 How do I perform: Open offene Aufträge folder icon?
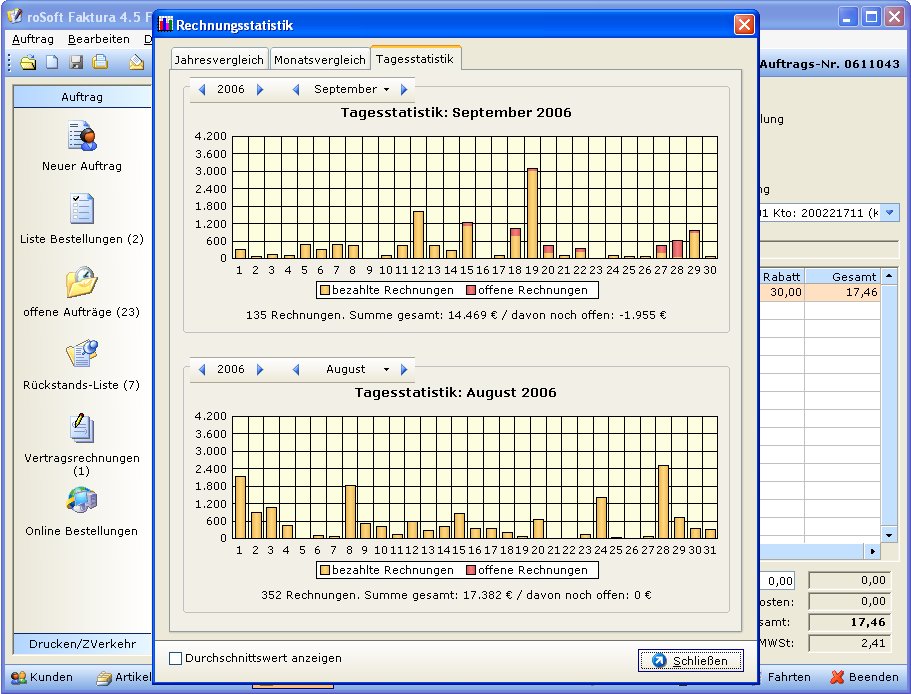click(x=81, y=282)
